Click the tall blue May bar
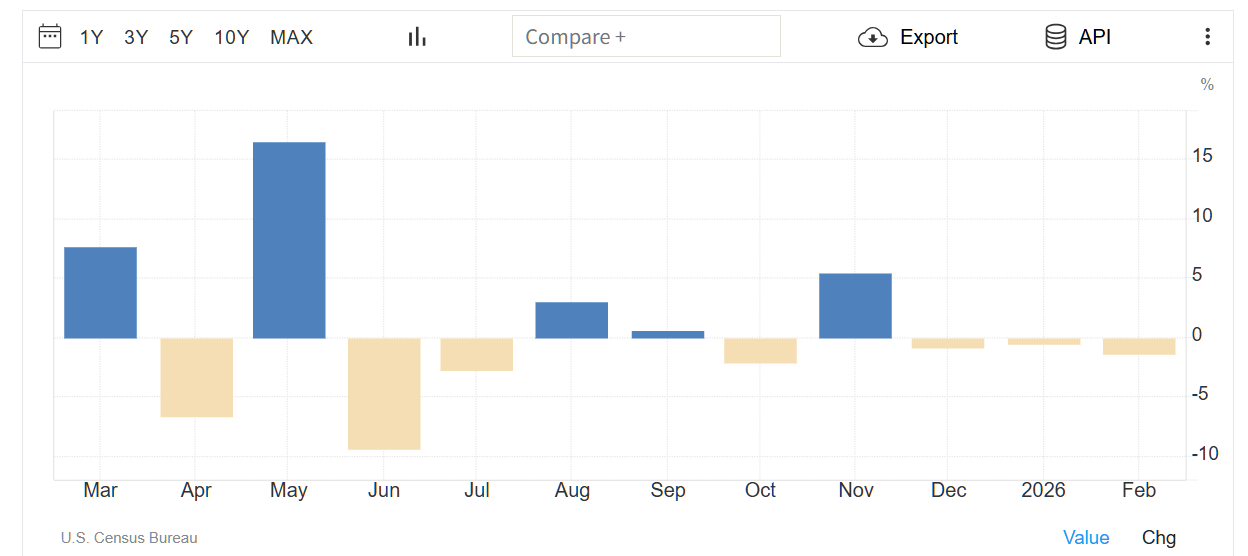Image resolution: width=1248 pixels, height=556 pixels. tap(289, 240)
